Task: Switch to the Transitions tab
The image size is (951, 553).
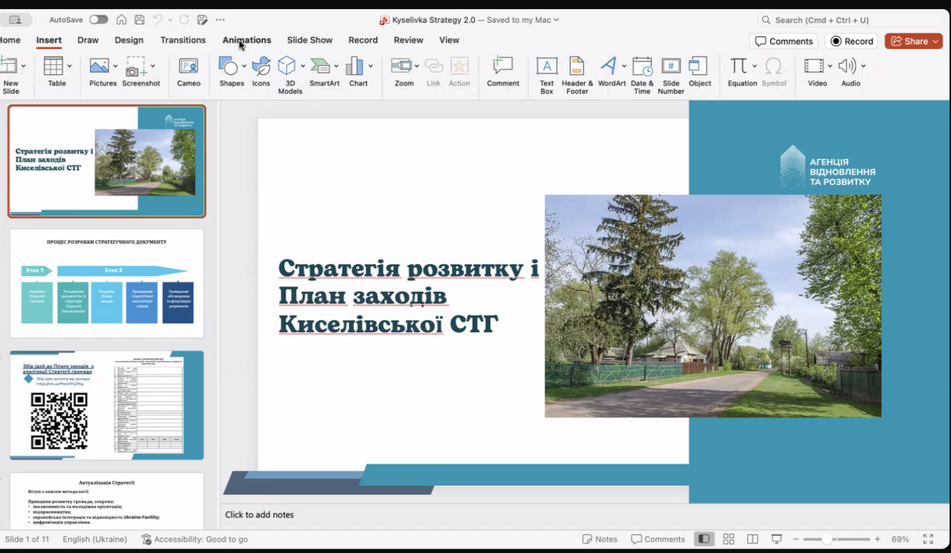Action: (183, 40)
